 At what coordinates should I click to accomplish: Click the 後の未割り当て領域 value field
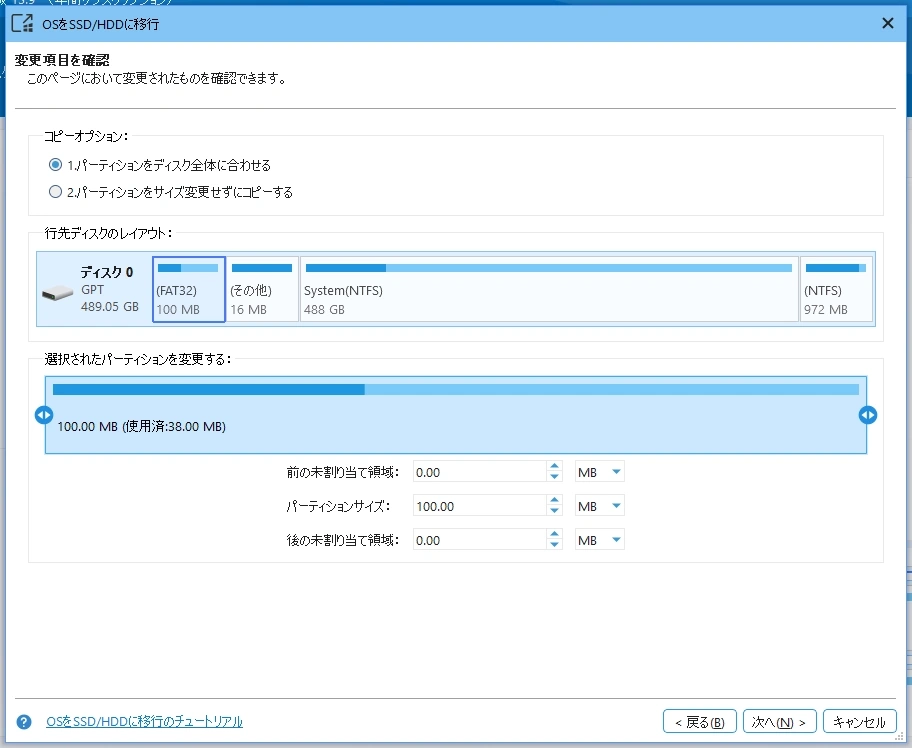tap(479, 540)
